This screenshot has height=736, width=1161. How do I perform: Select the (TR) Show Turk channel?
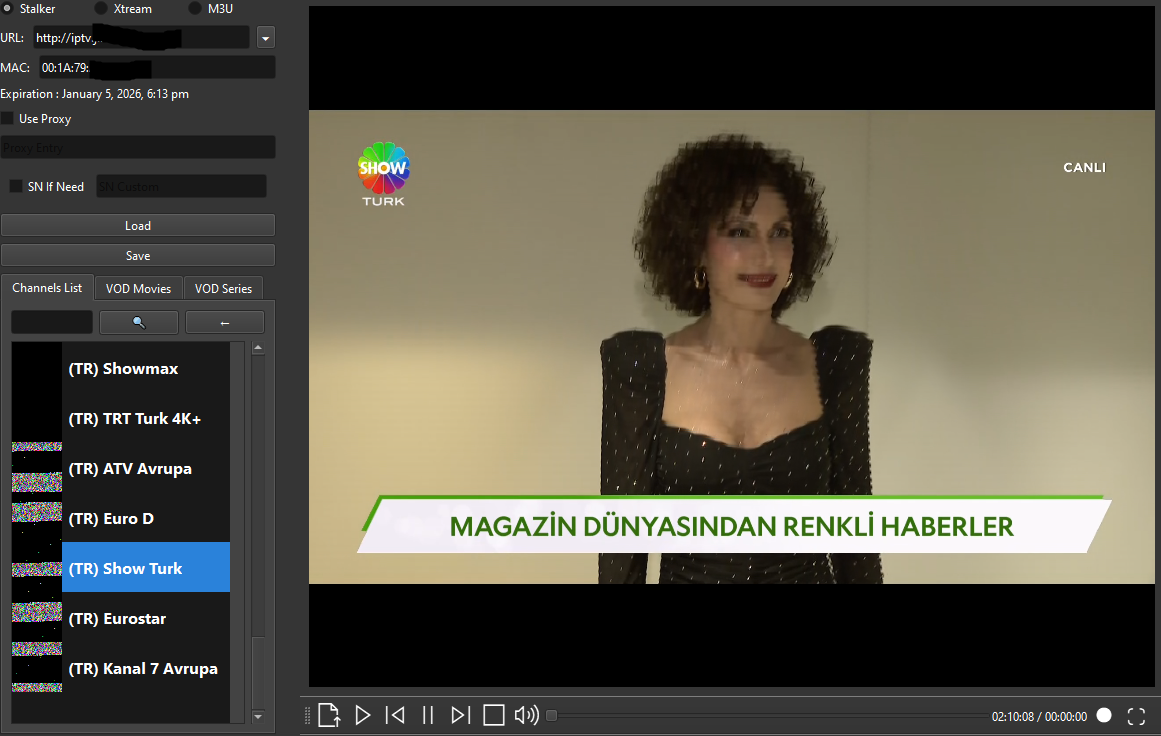click(x=146, y=568)
